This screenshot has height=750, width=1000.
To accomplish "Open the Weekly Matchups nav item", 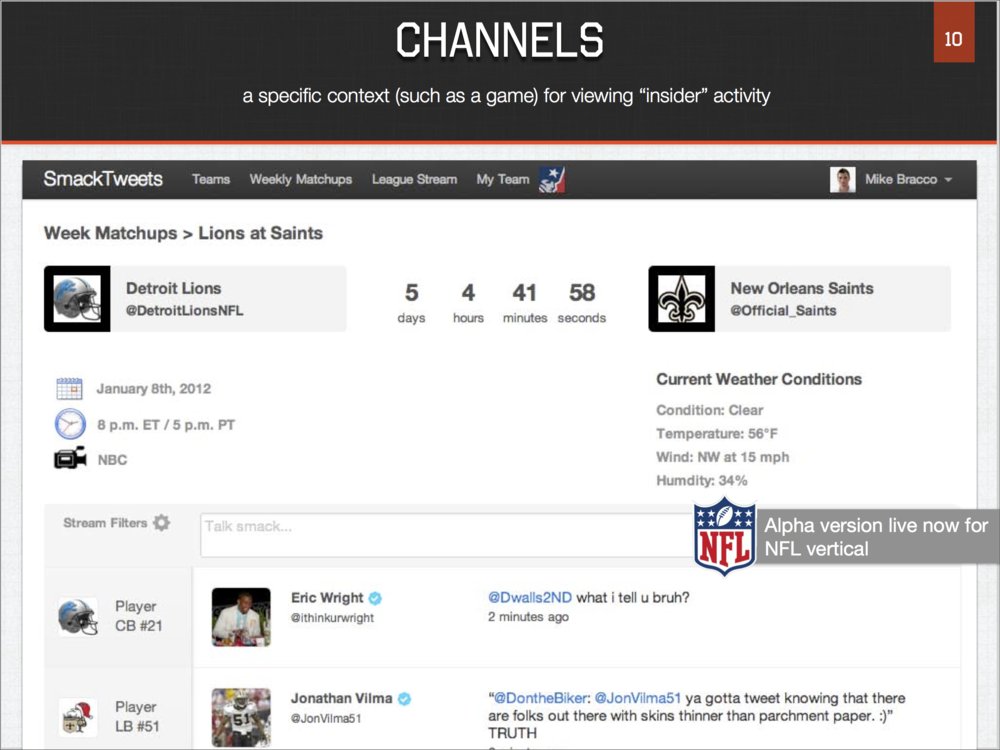I will pos(300,179).
